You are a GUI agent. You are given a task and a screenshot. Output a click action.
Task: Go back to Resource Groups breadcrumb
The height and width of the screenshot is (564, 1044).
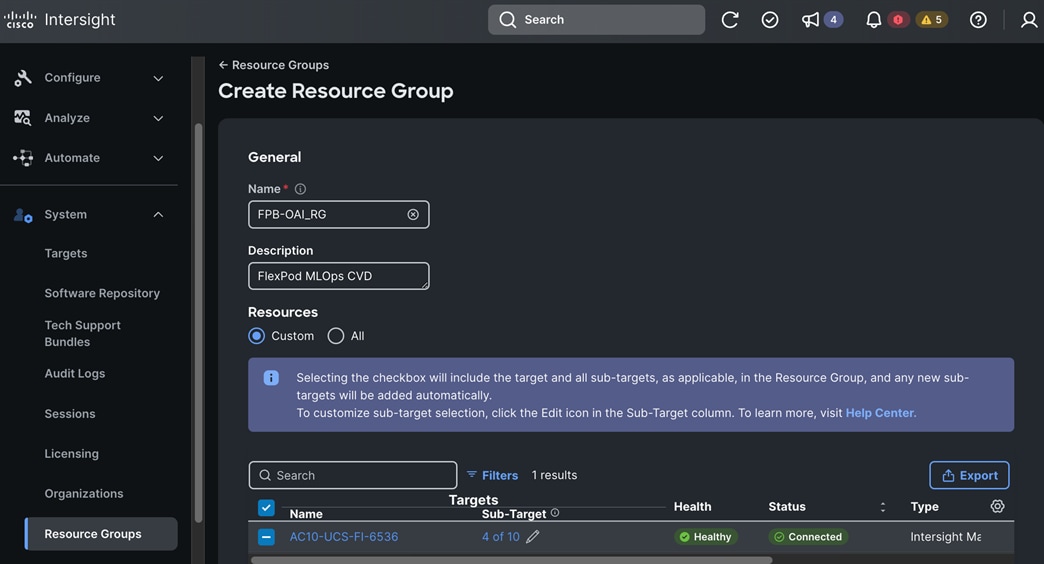[x=274, y=65]
